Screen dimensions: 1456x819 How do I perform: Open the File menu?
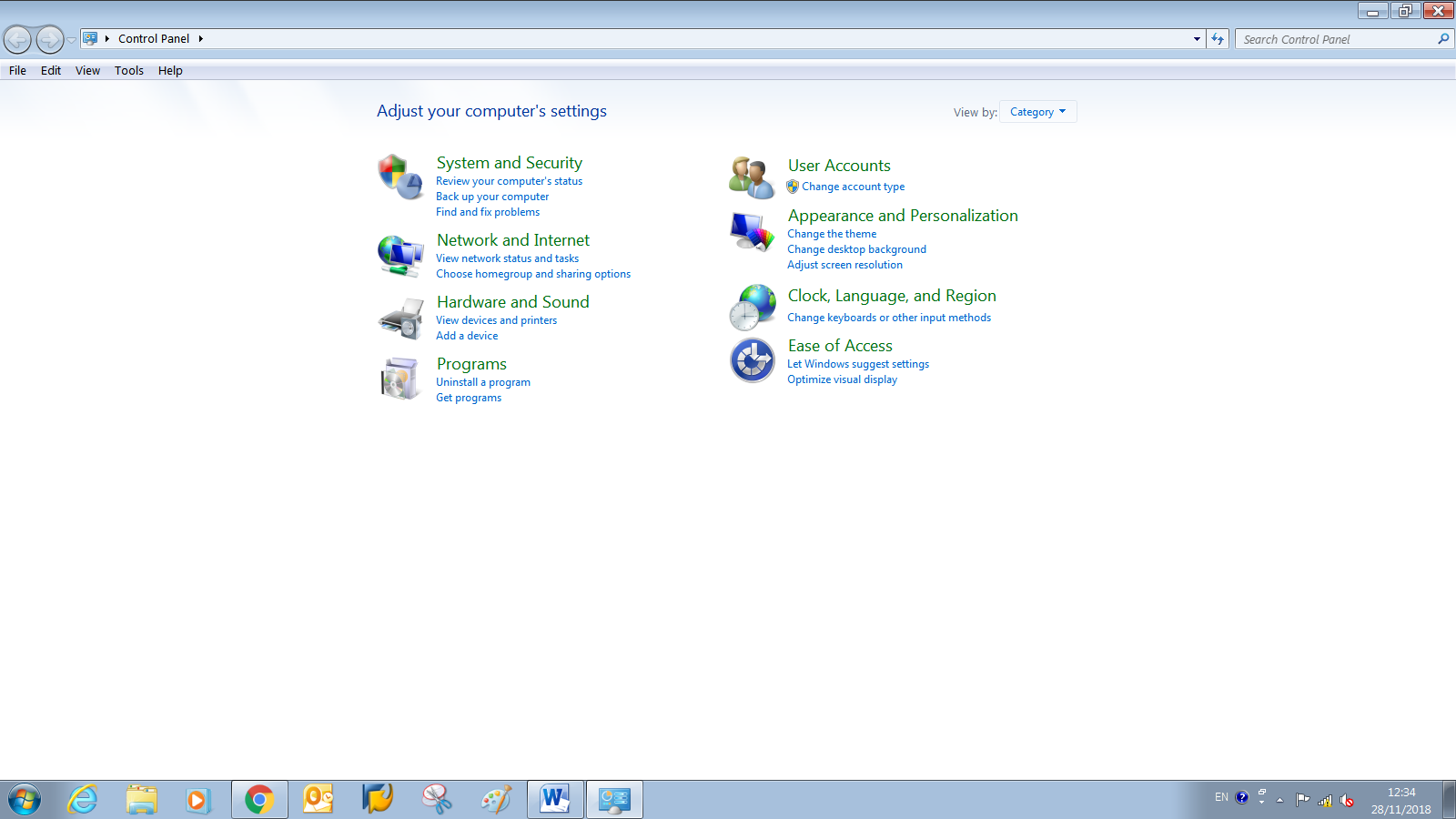tap(17, 70)
